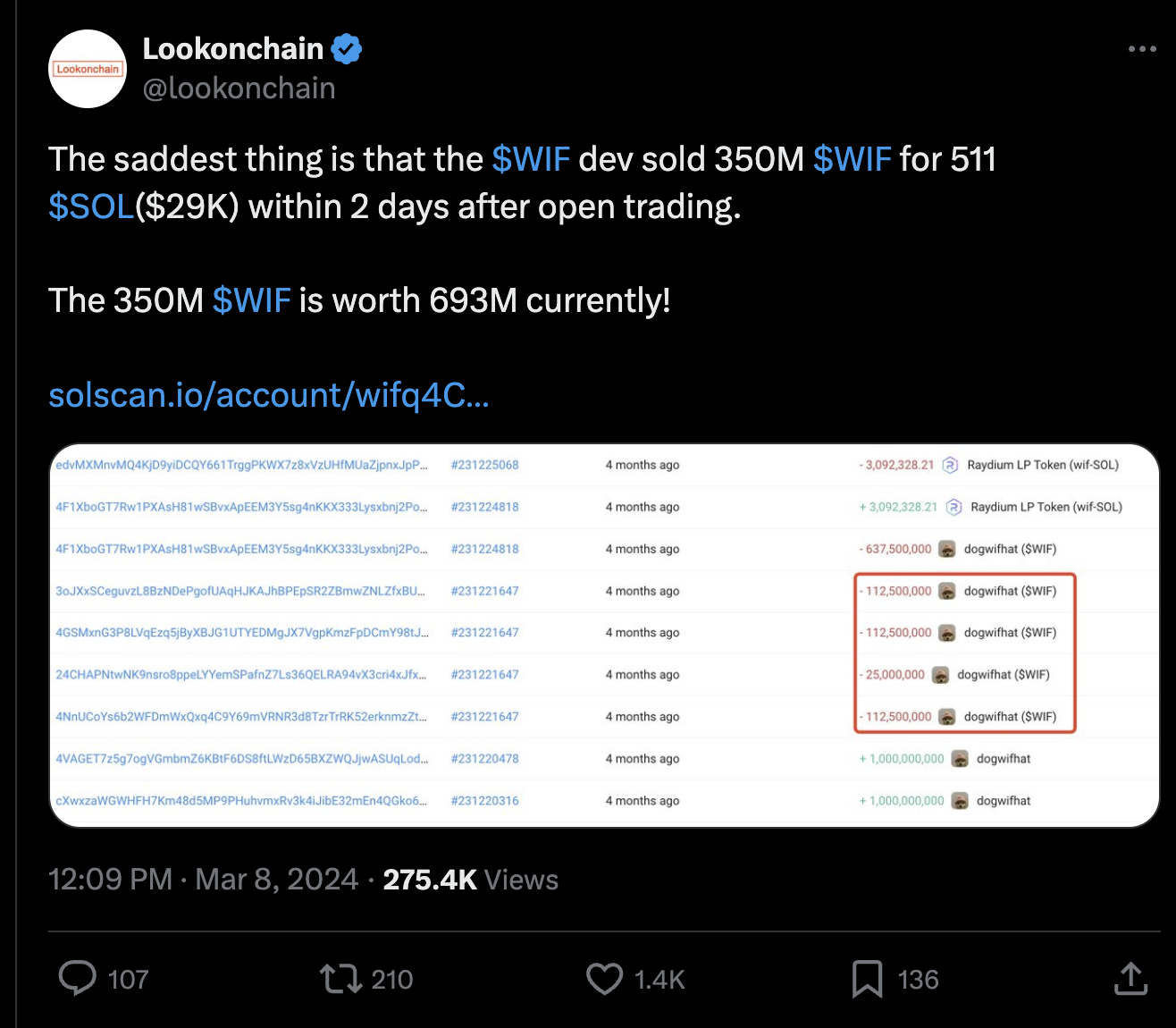
Task: Bookmark this tweet with the bookmark icon
Action: pos(867,979)
